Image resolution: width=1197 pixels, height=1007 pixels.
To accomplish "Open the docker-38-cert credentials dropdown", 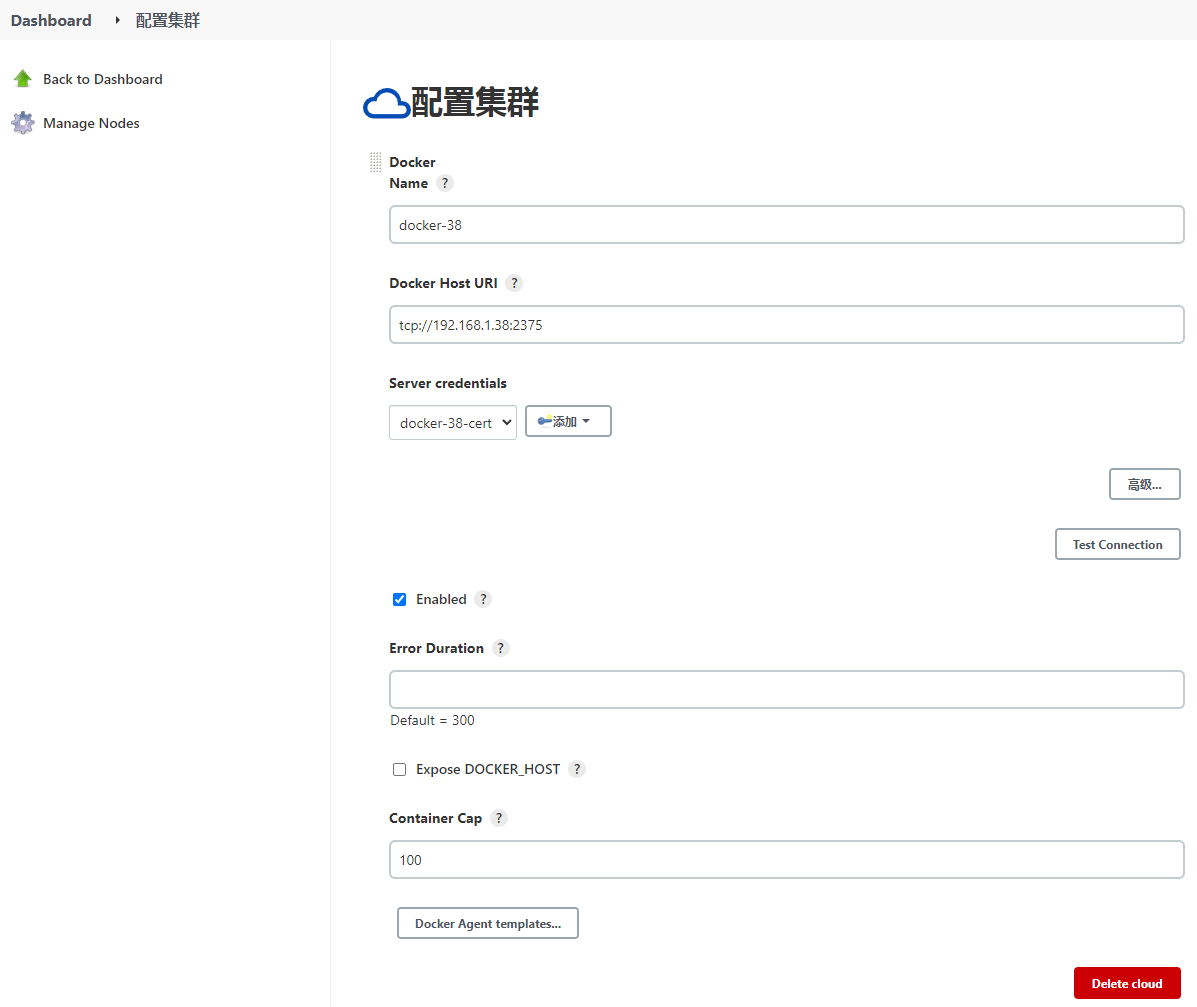I will (x=453, y=423).
